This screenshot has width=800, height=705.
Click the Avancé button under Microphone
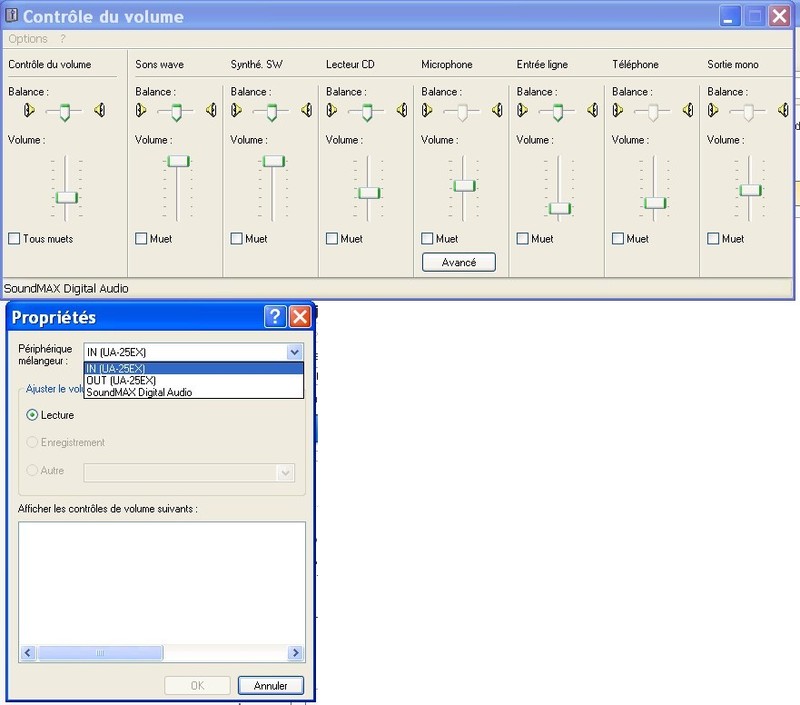(x=459, y=262)
